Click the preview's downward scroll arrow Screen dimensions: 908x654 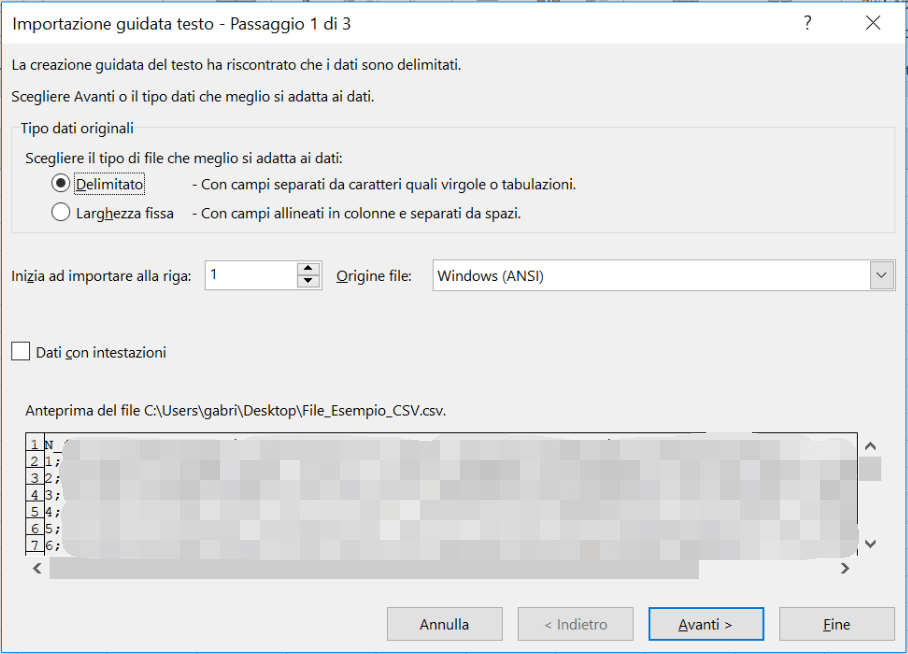pyautogui.click(x=869, y=543)
